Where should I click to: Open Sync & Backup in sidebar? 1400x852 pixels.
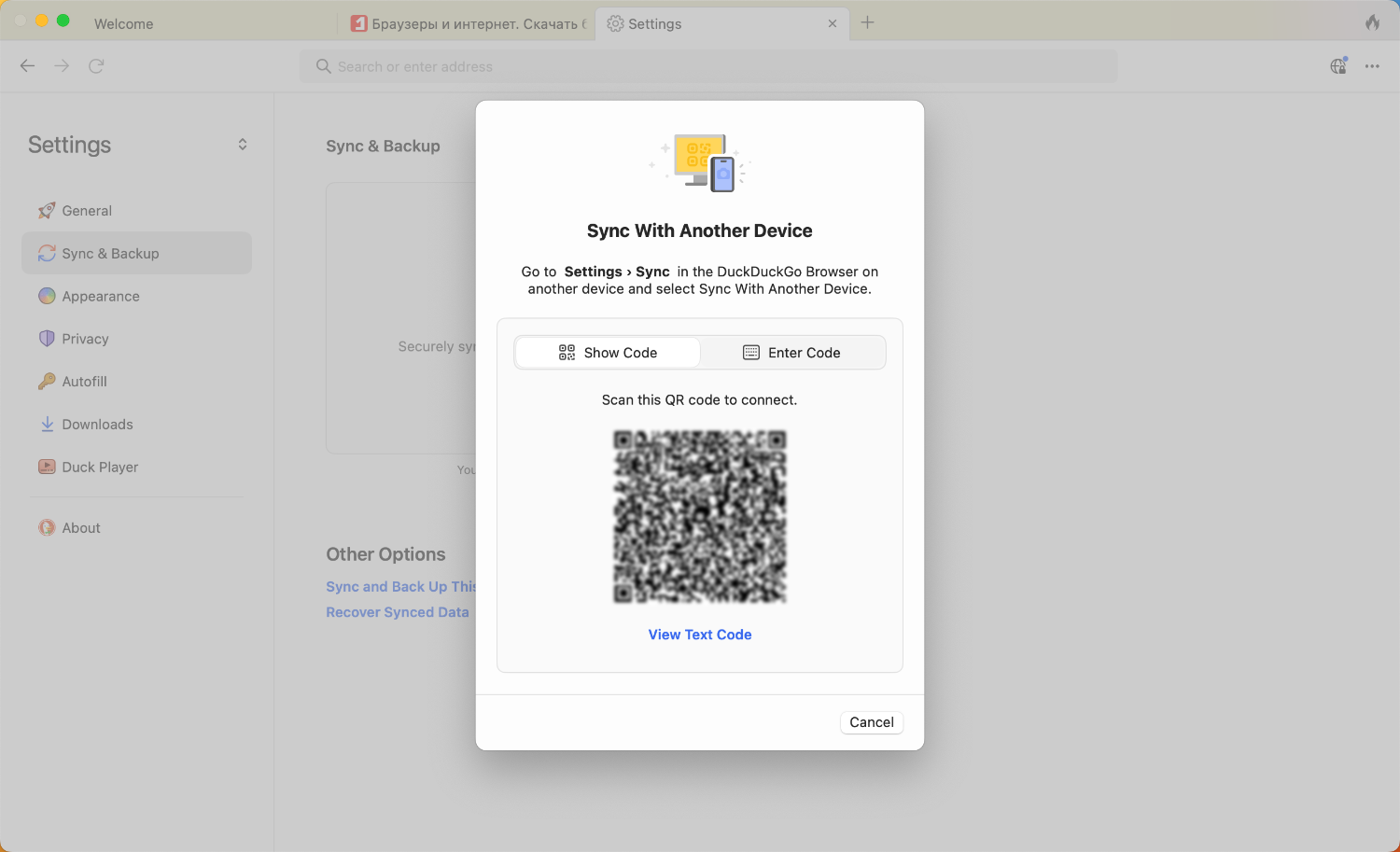[136, 254]
